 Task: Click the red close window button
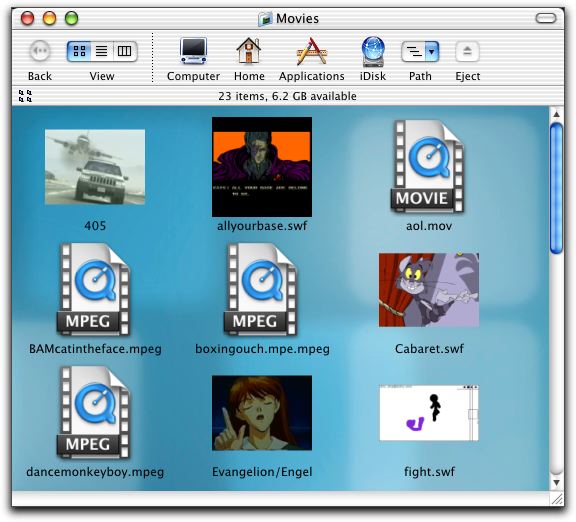pyautogui.click(x=28, y=18)
